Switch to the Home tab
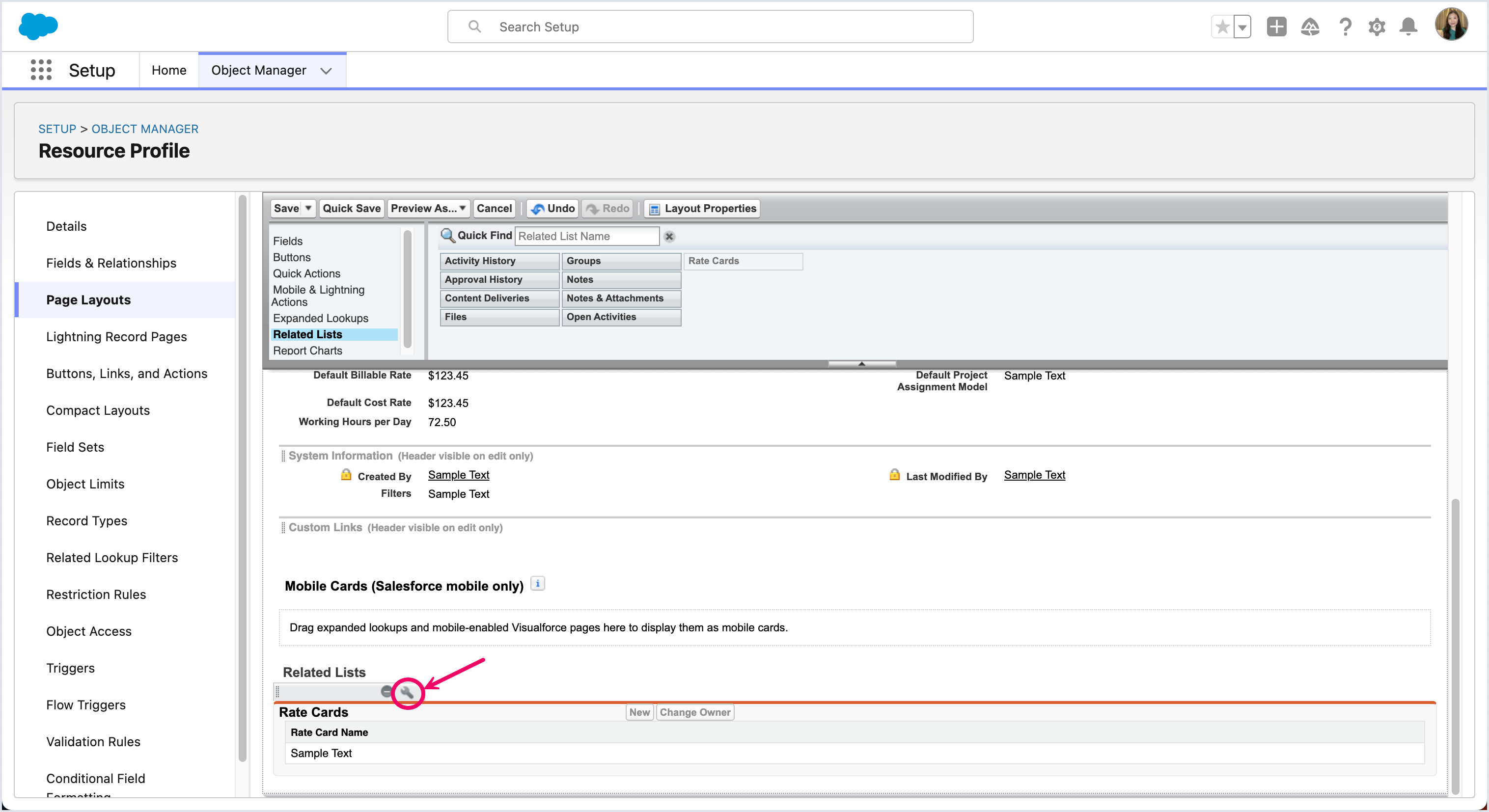 [x=169, y=70]
